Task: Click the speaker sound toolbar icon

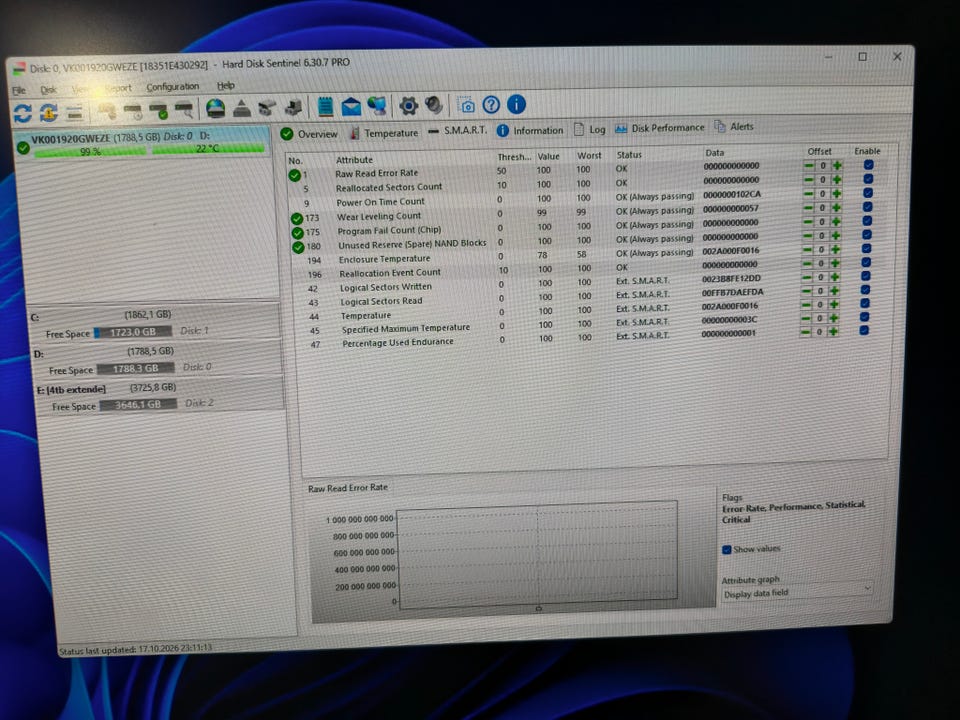Action: click(433, 105)
